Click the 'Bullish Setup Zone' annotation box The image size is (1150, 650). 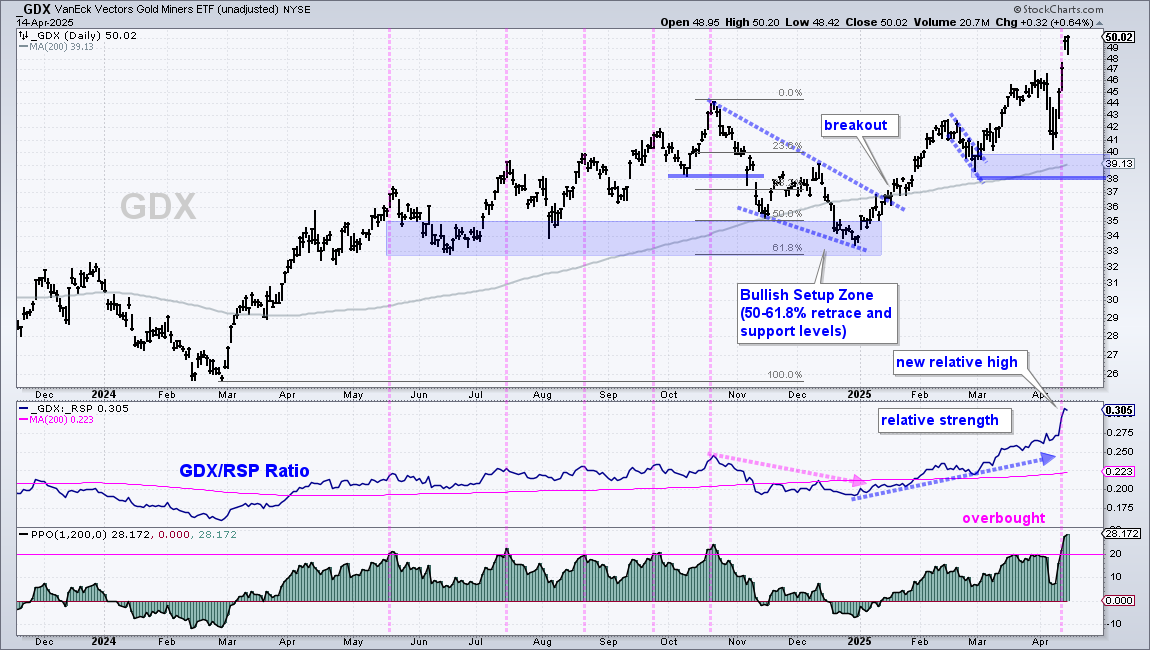(817, 313)
